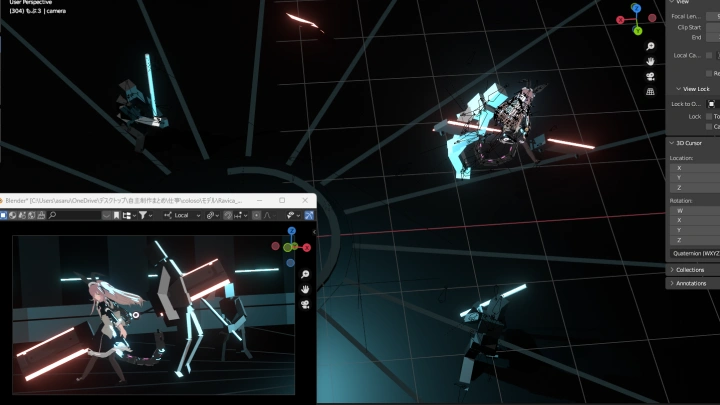Viewport: 720px width, 405px height.
Task: Click the zoom view icon in main viewport
Action: (x=650, y=46)
